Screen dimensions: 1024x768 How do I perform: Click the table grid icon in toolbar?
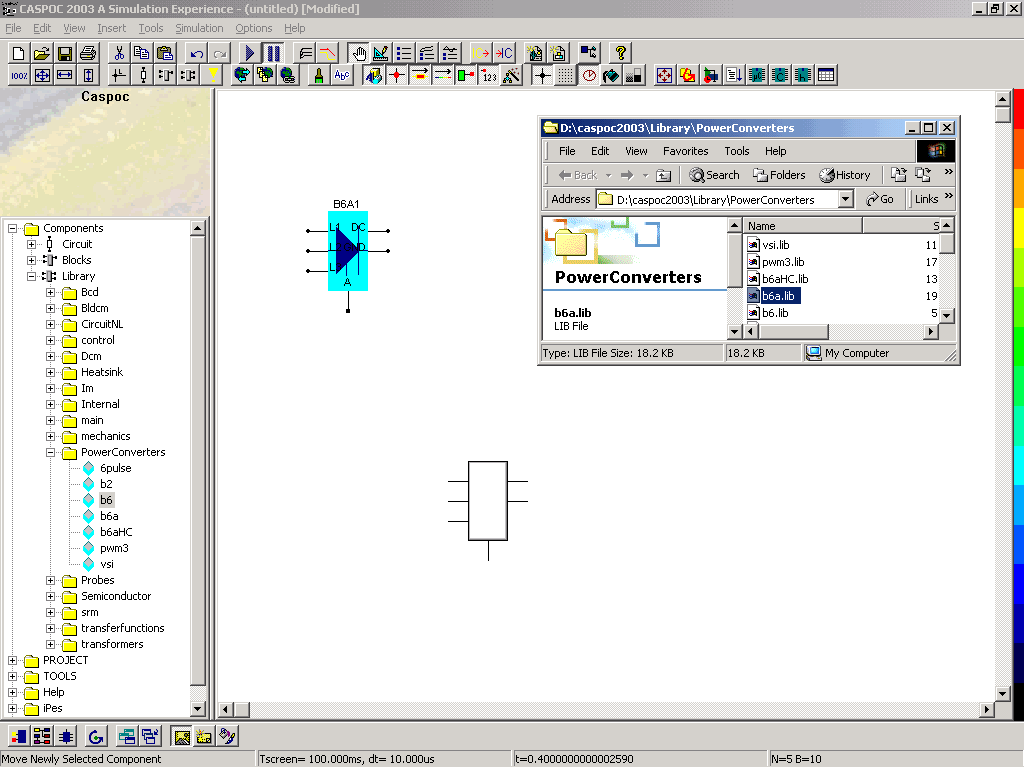[x=826, y=76]
